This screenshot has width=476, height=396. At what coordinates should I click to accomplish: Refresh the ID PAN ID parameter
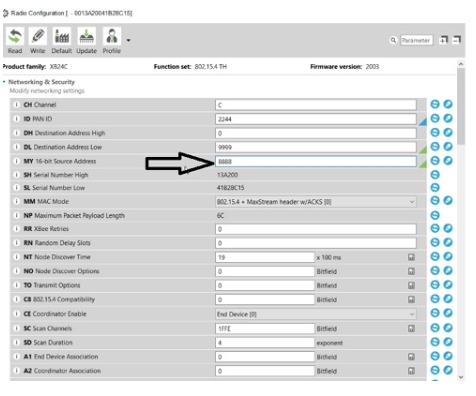tap(435, 118)
